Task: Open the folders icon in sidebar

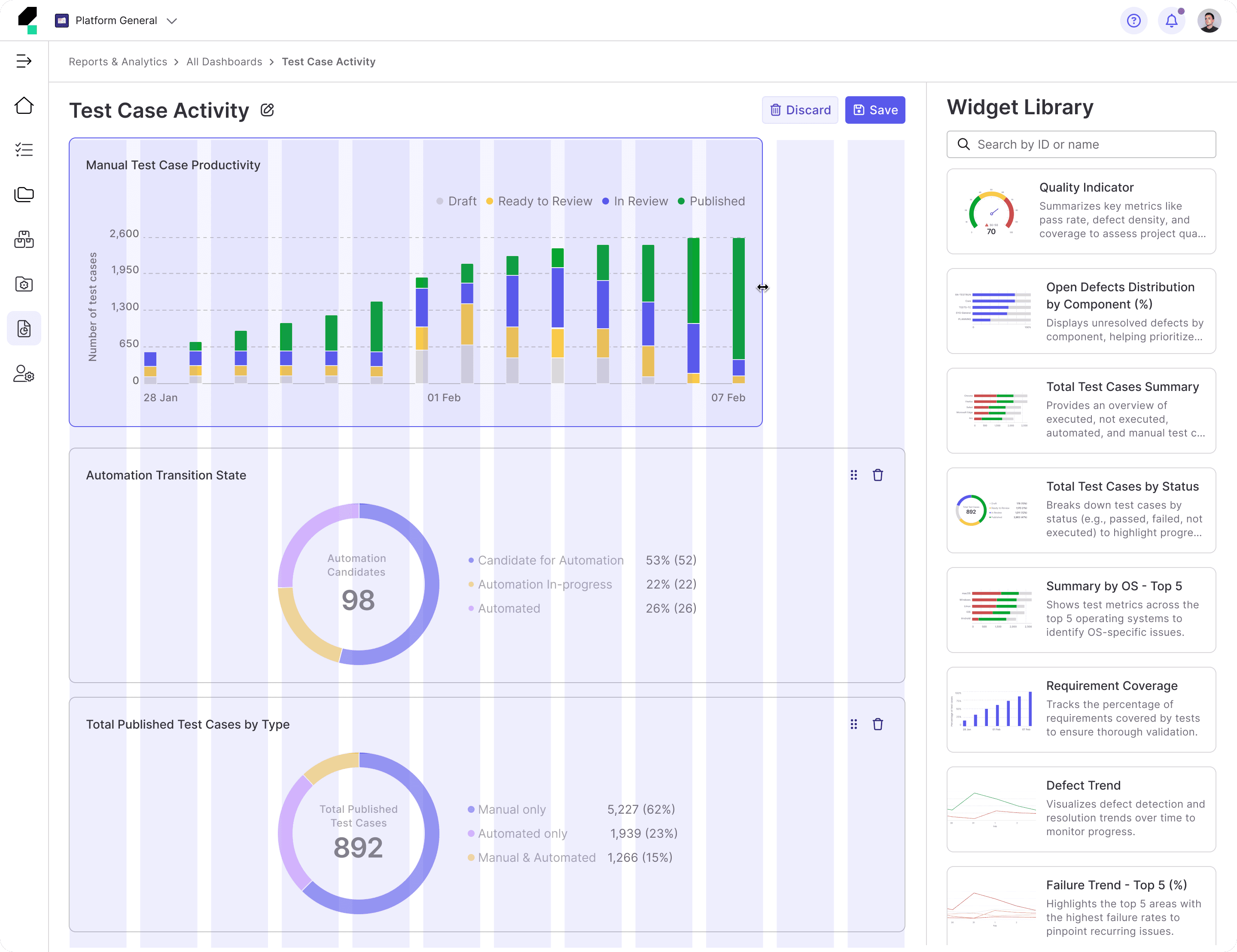Action: point(24,194)
